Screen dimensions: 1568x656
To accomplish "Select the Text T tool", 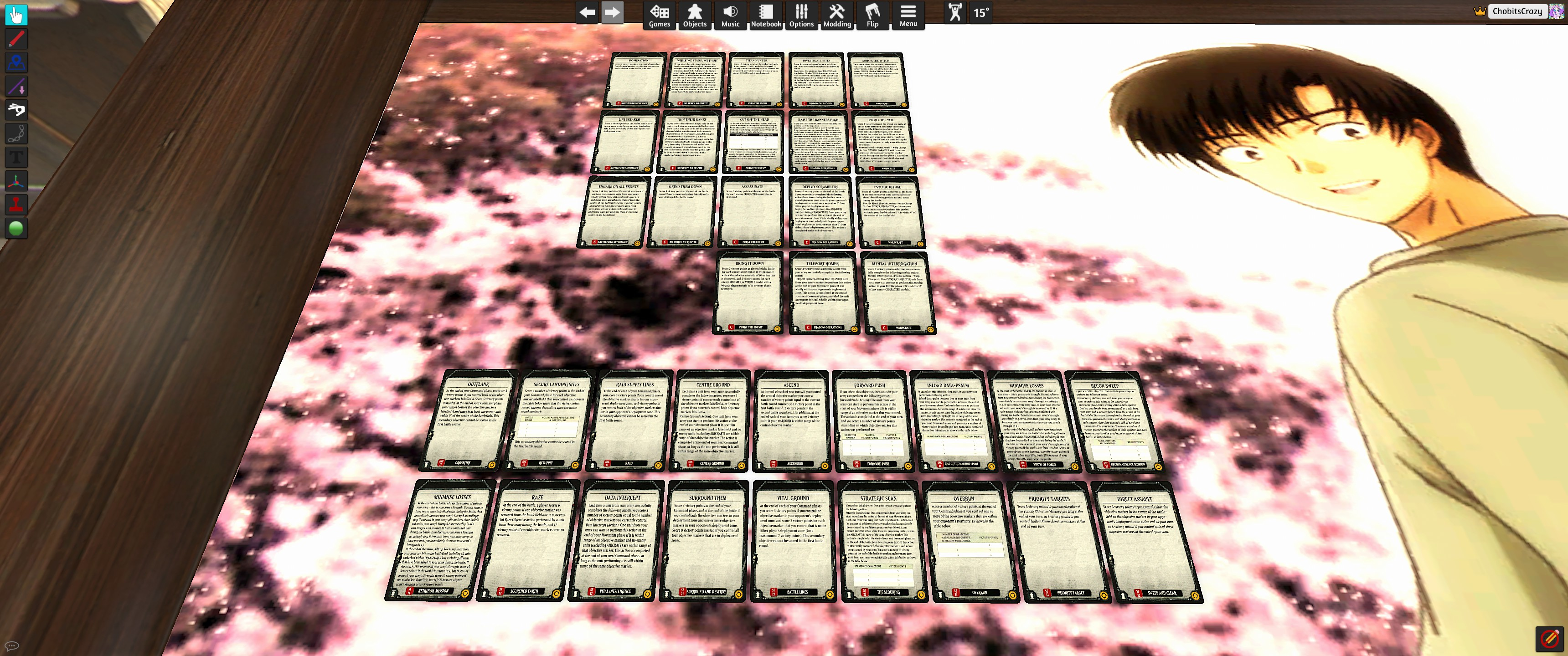I will (x=16, y=158).
